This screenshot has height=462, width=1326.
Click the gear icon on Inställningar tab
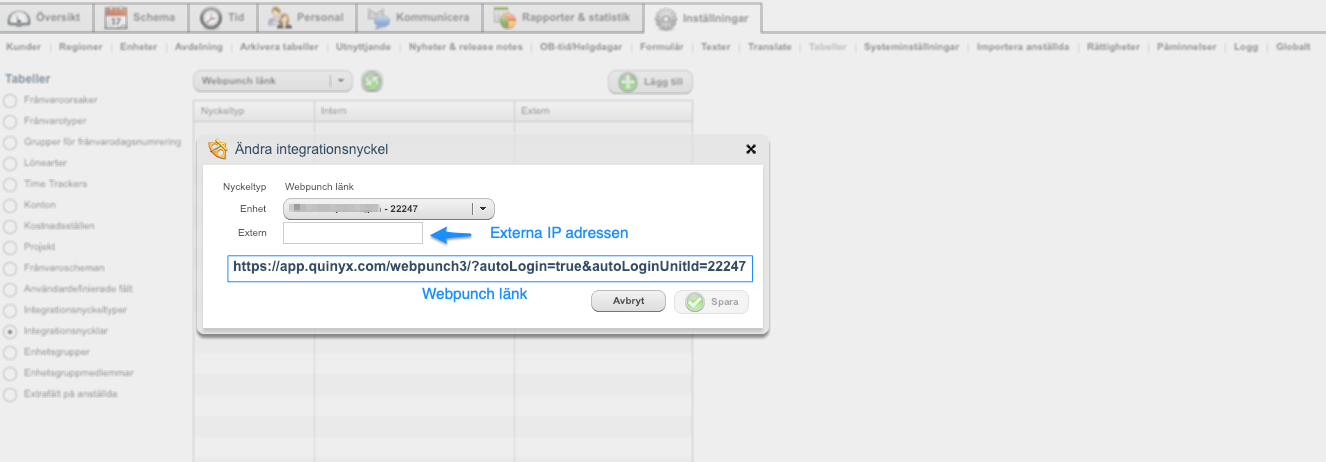[666, 18]
